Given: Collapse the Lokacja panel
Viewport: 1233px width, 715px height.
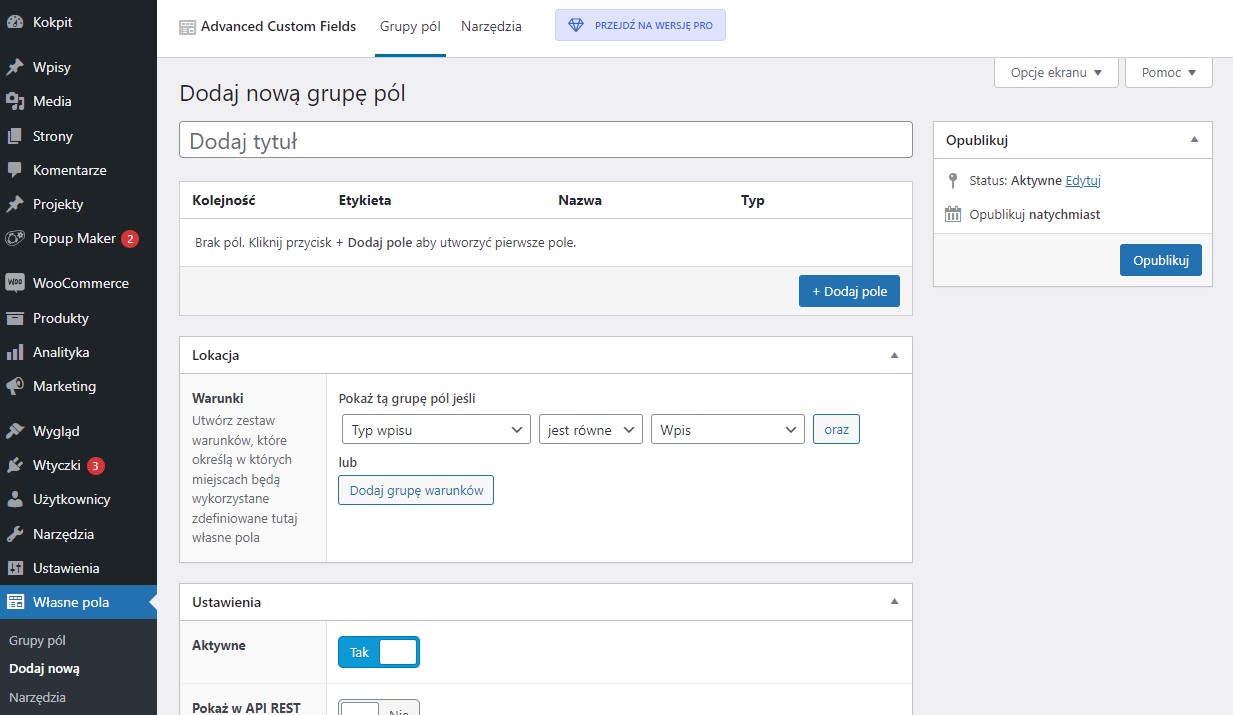Looking at the screenshot, I should point(894,355).
